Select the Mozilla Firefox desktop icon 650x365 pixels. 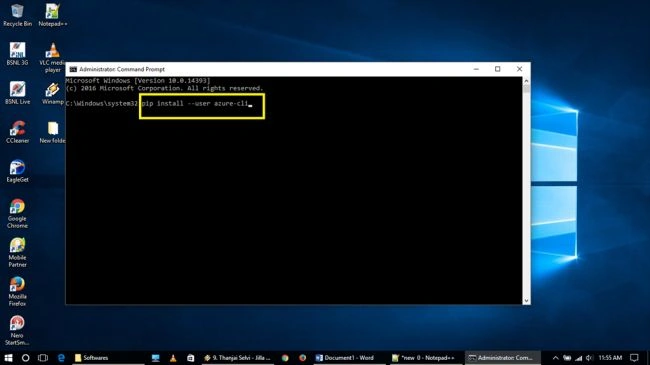click(x=17, y=291)
